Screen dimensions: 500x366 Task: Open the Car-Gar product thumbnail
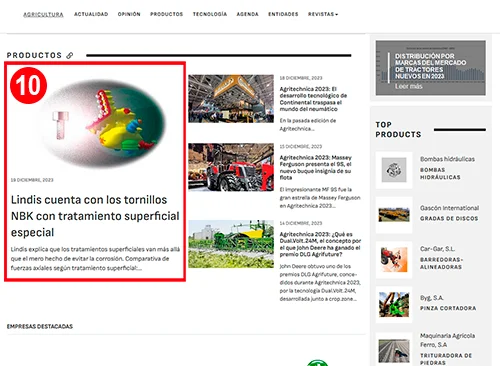tap(394, 260)
